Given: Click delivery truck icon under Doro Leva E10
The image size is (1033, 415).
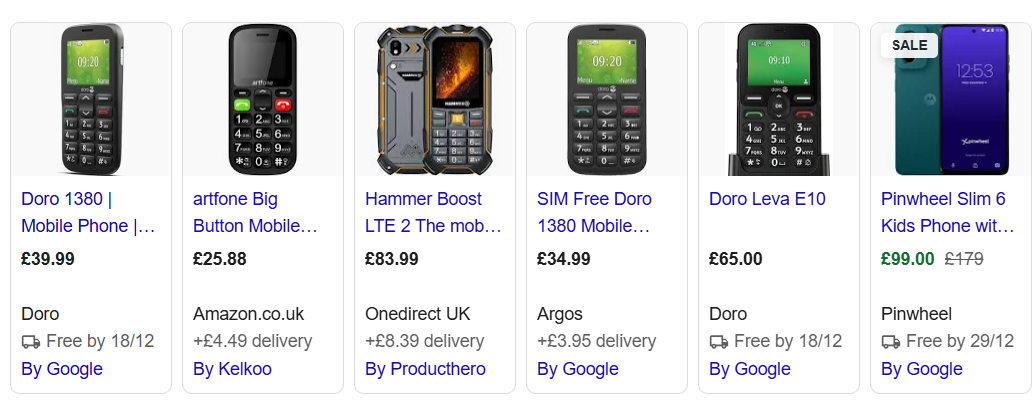Looking at the screenshot, I should 718,342.
